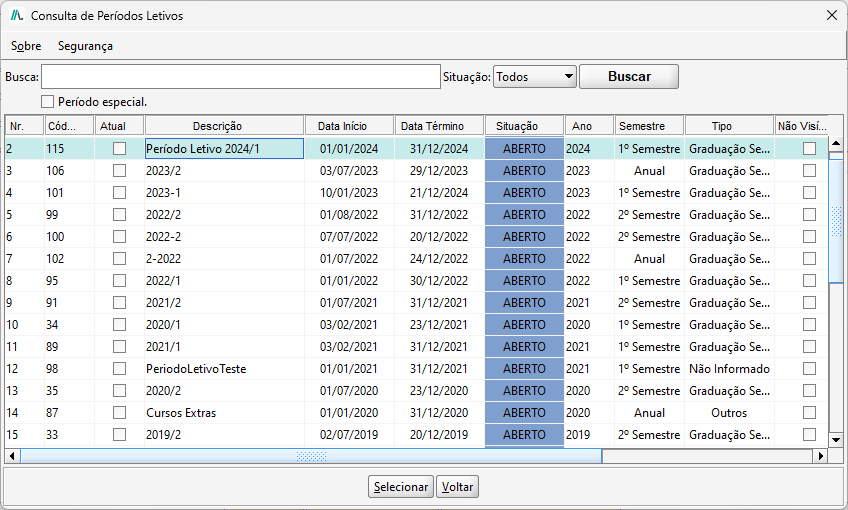Click the end date 24/12/2022 cell
Screen dimensions: 848x510
tap(439, 259)
